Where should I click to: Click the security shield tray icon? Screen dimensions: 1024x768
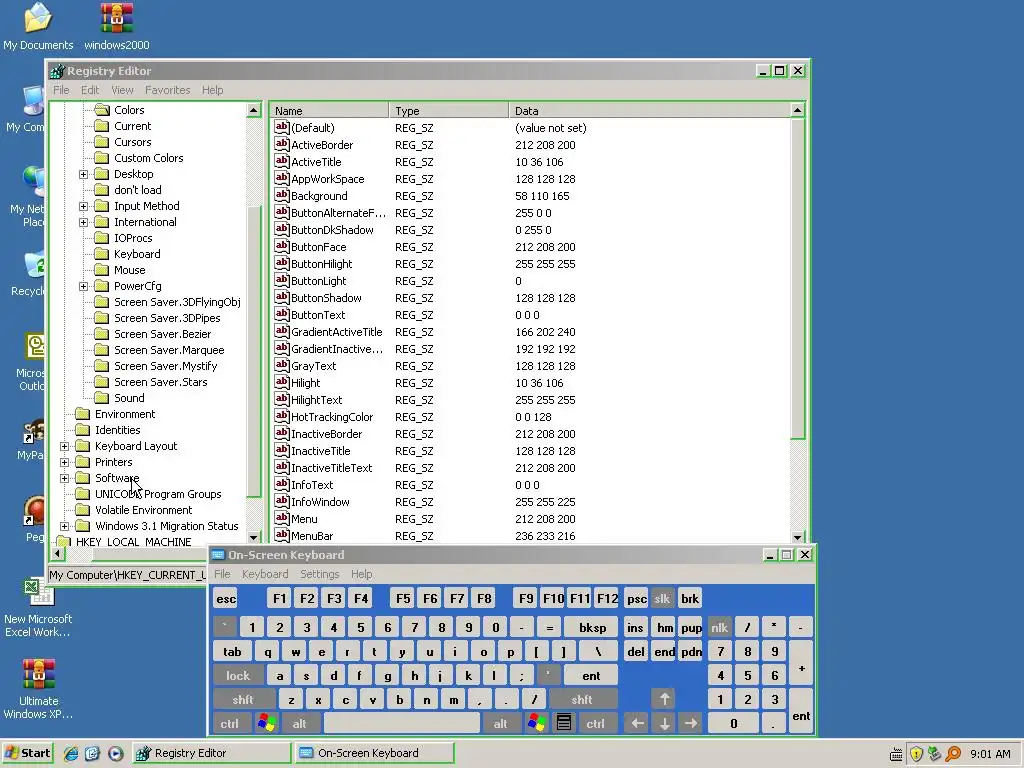(916, 754)
